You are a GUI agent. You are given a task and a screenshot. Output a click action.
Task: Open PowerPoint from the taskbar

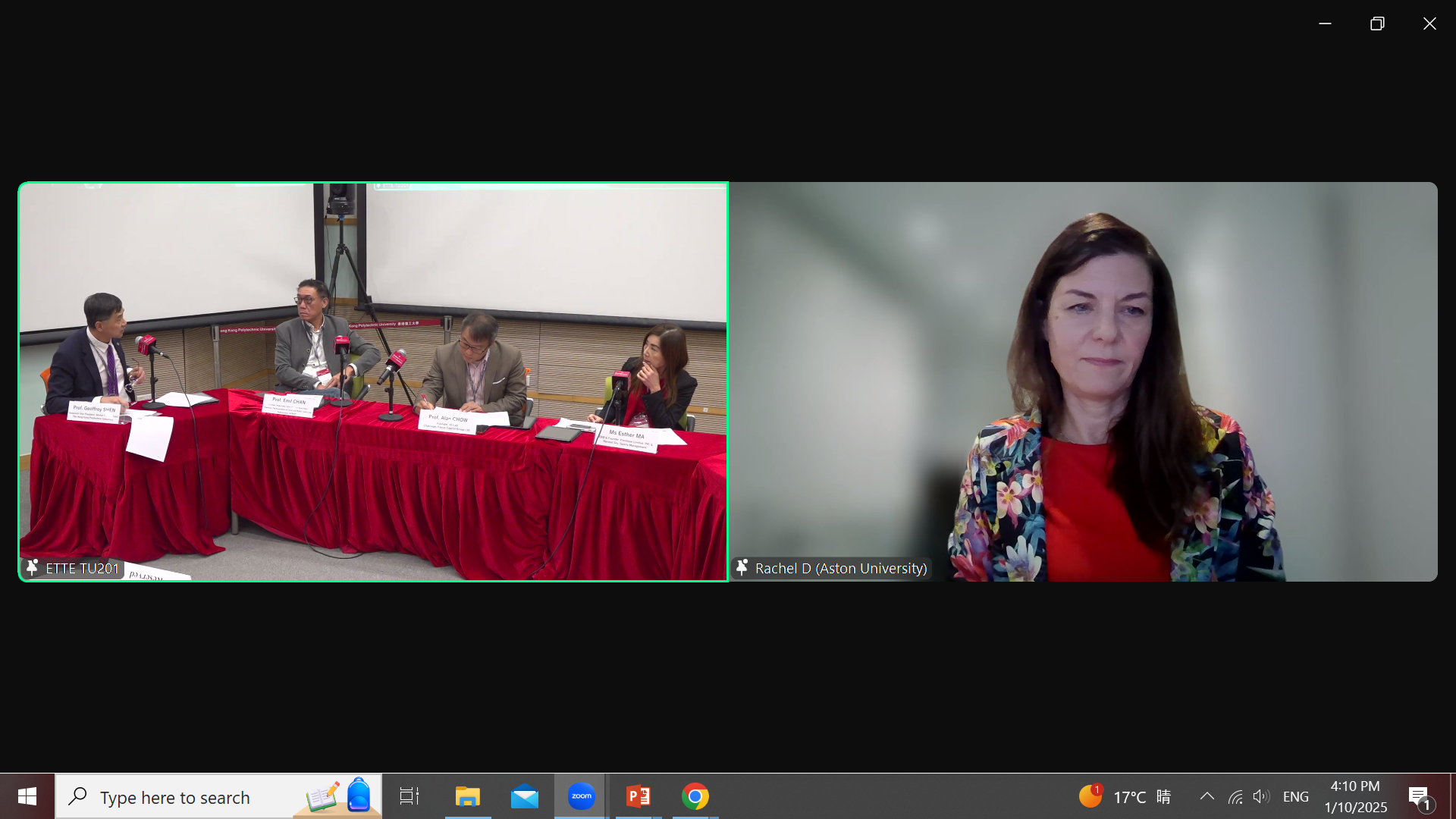pyautogui.click(x=638, y=796)
